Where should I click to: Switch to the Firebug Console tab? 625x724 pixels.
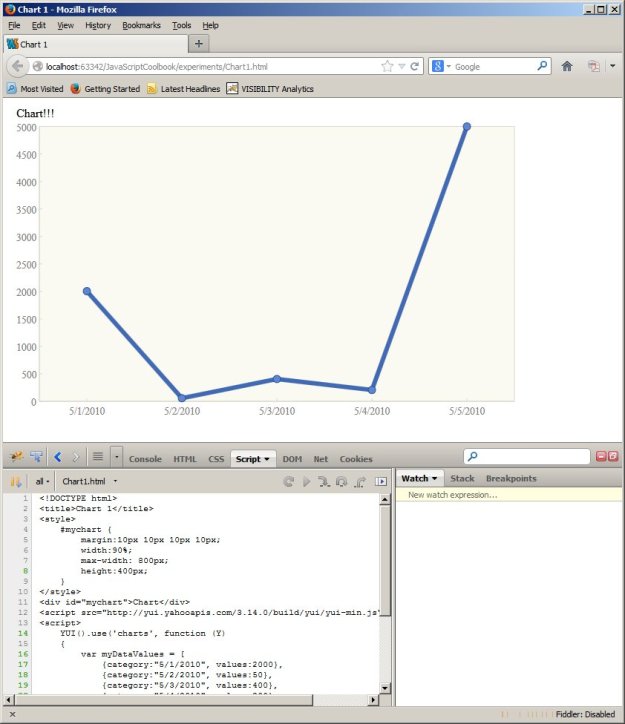click(x=145, y=459)
